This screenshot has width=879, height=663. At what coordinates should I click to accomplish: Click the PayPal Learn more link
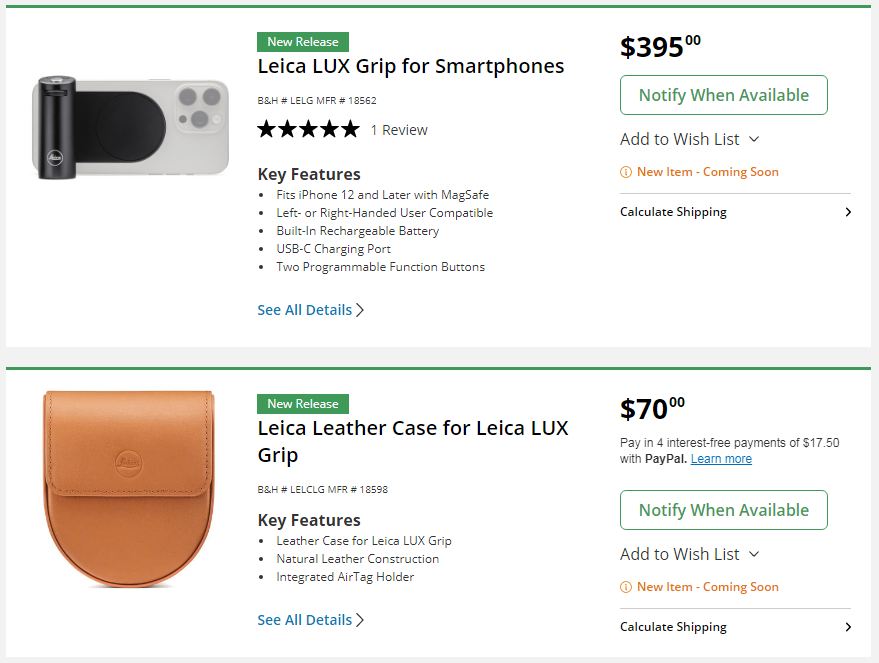pyautogui.click(x=721, y=459)
